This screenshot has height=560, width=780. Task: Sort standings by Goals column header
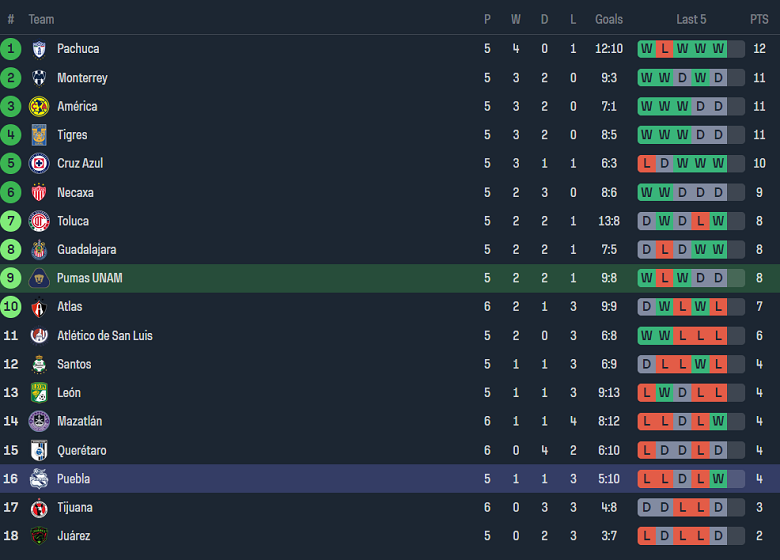pyautogui.click(x=608, y=19)
